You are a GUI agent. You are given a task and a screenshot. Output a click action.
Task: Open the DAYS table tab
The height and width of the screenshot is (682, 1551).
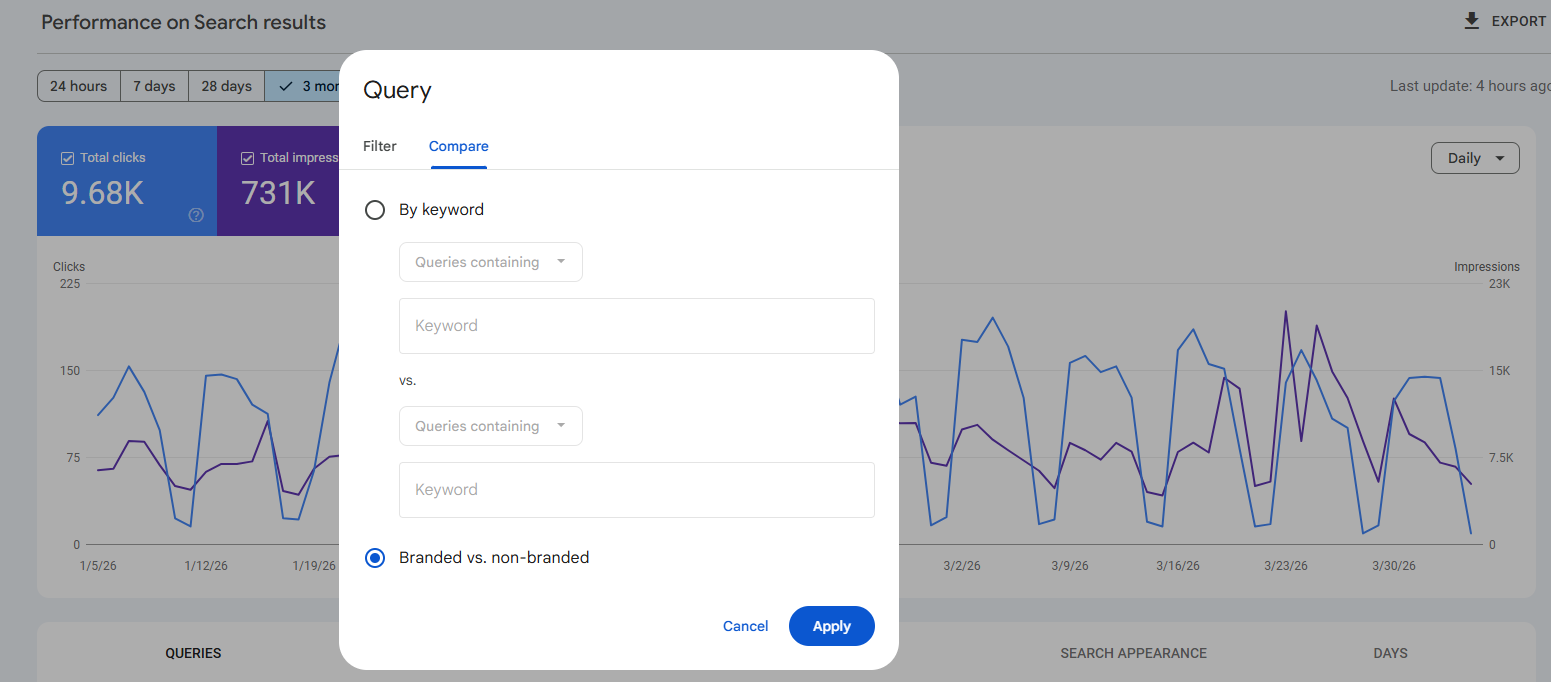pyautogui.click(x=1390, y=653)
